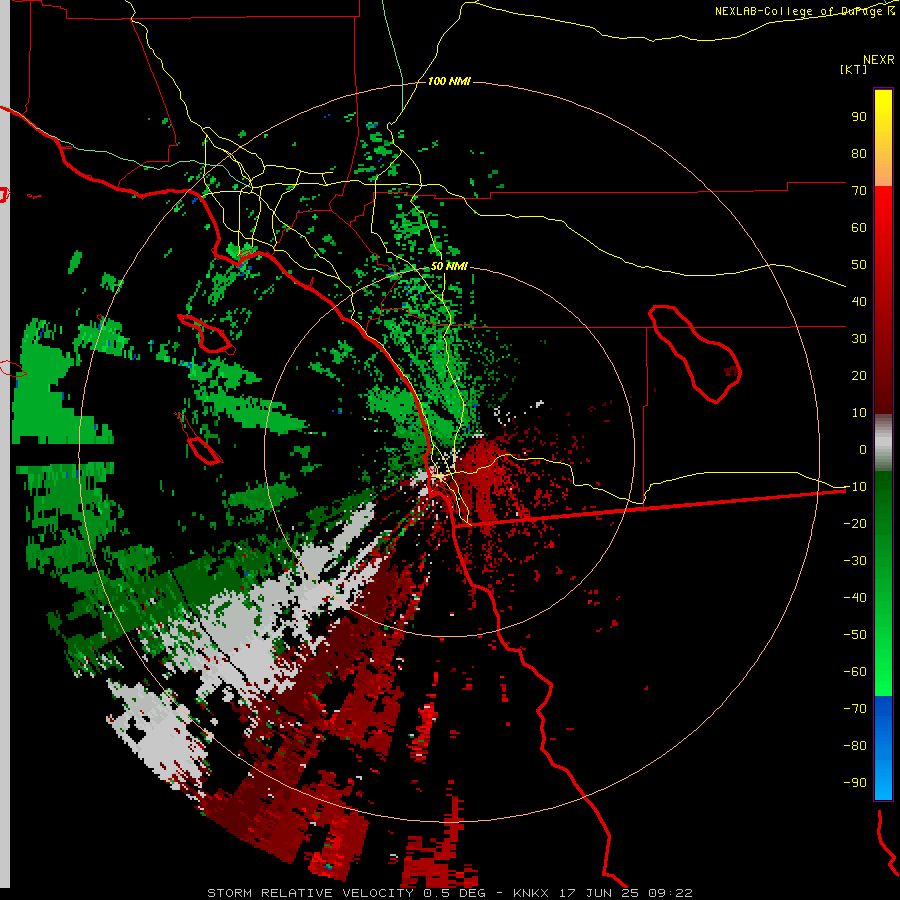900x900 pixels.
Task: Click the -70 value on velocity scale
Action: 855,709
